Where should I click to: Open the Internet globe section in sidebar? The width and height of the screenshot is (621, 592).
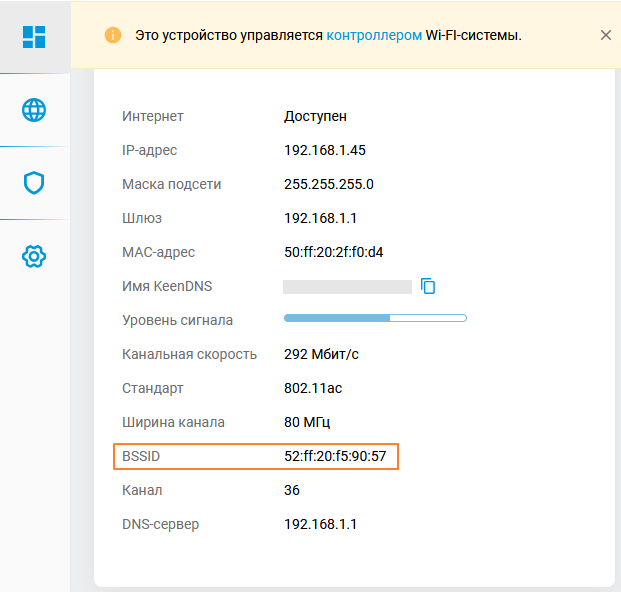tap(34, 110)
